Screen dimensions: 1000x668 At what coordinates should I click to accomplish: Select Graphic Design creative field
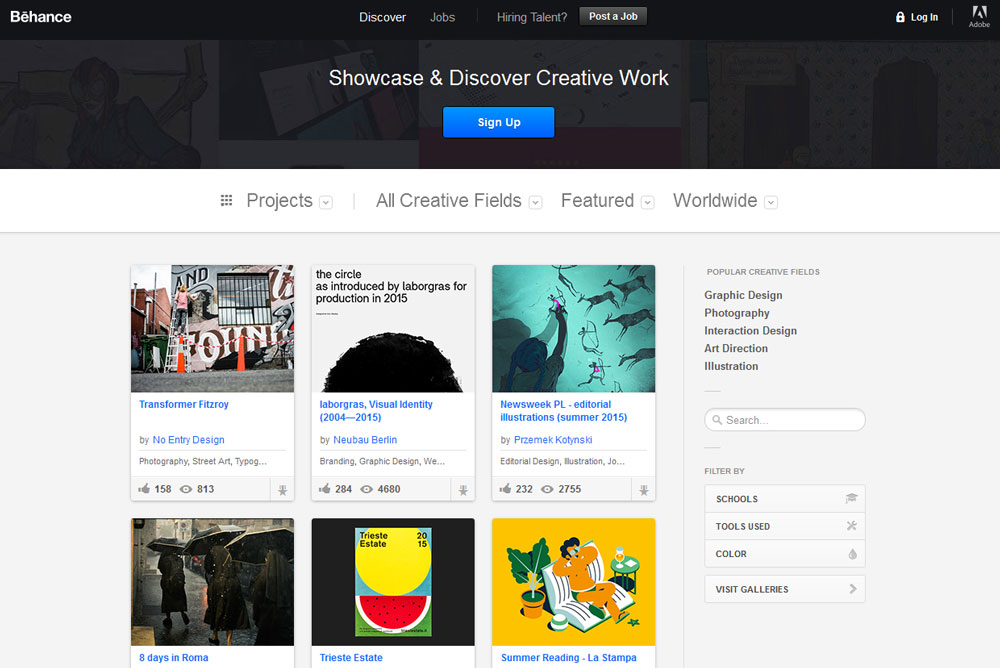pos(743,295)
